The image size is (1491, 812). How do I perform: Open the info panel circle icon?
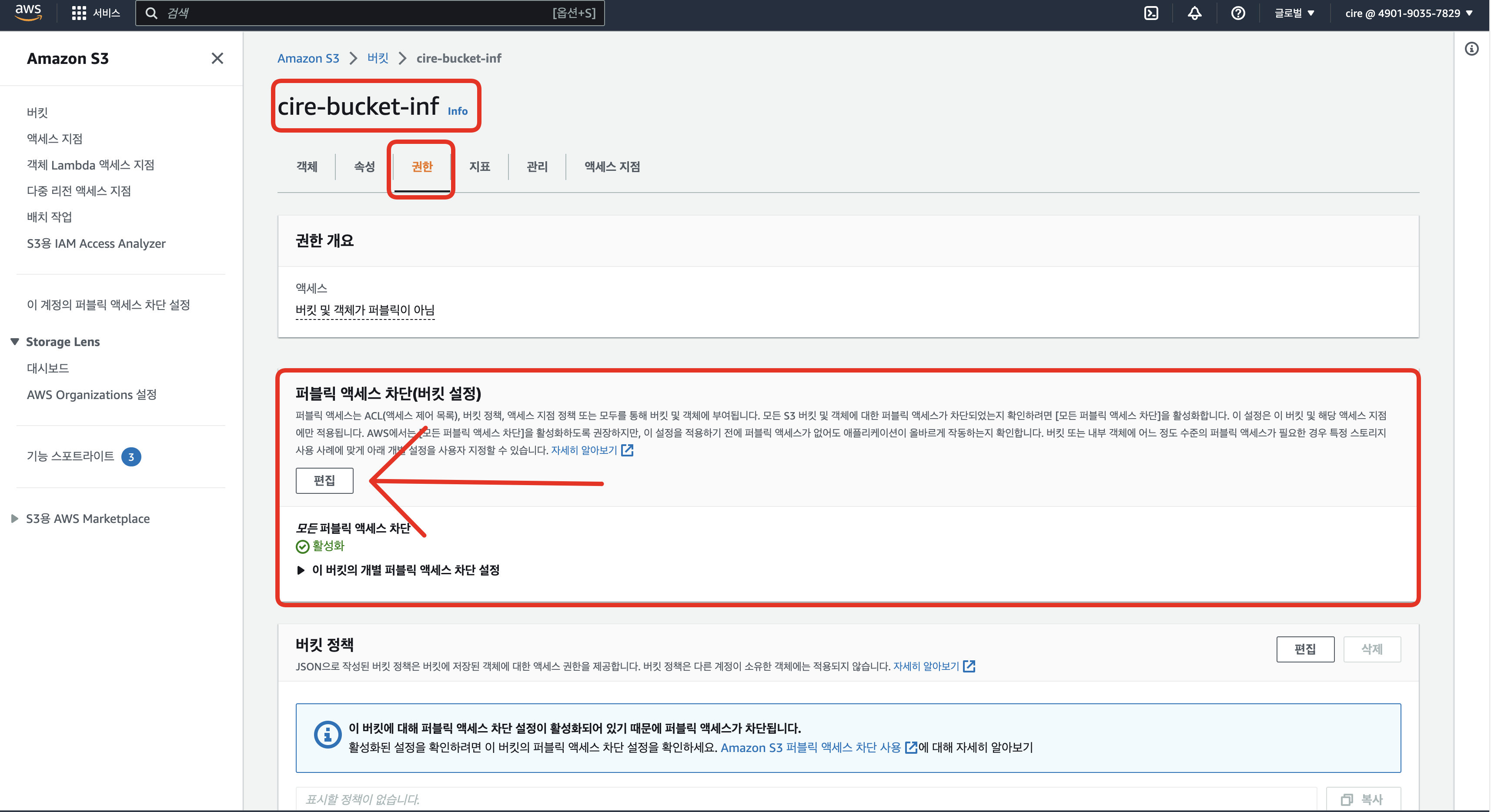pyautogui.click(x=1471, y=49)
